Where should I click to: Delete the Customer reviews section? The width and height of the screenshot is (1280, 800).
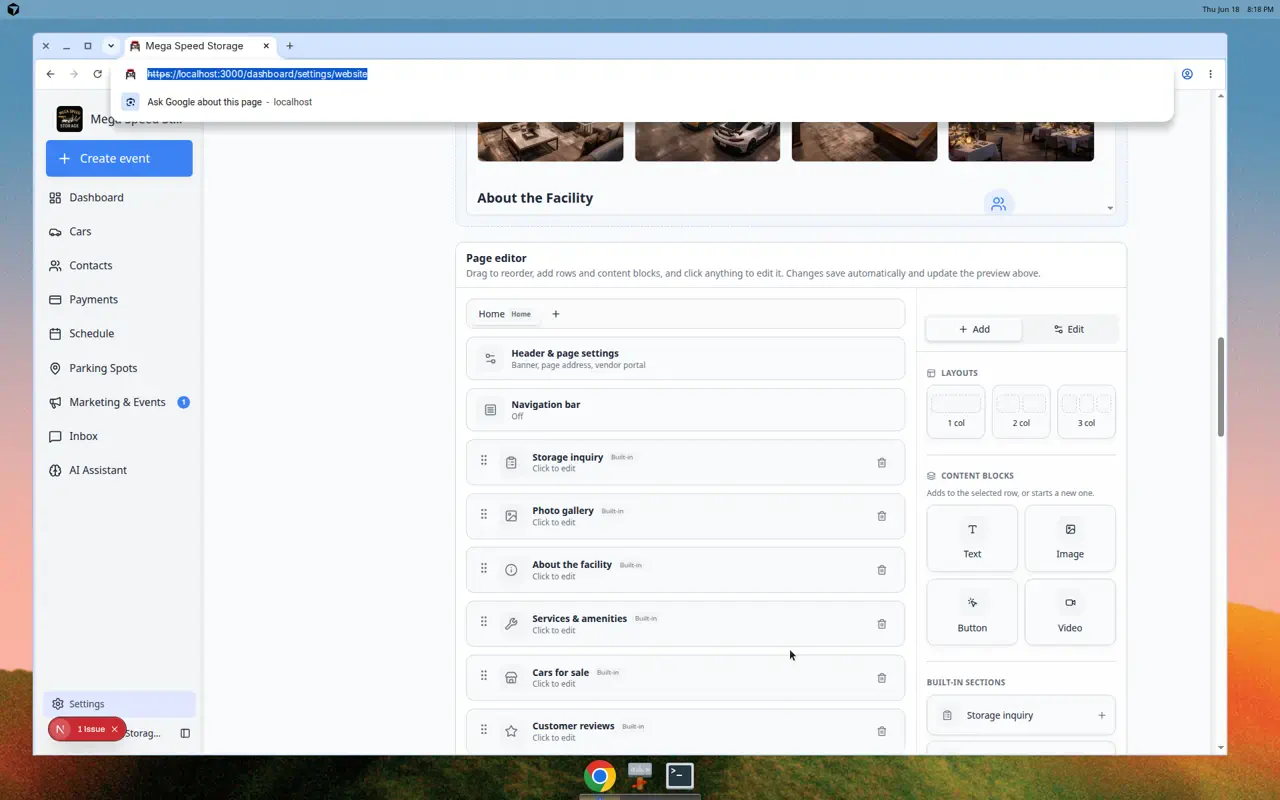[x=881, y=731]
